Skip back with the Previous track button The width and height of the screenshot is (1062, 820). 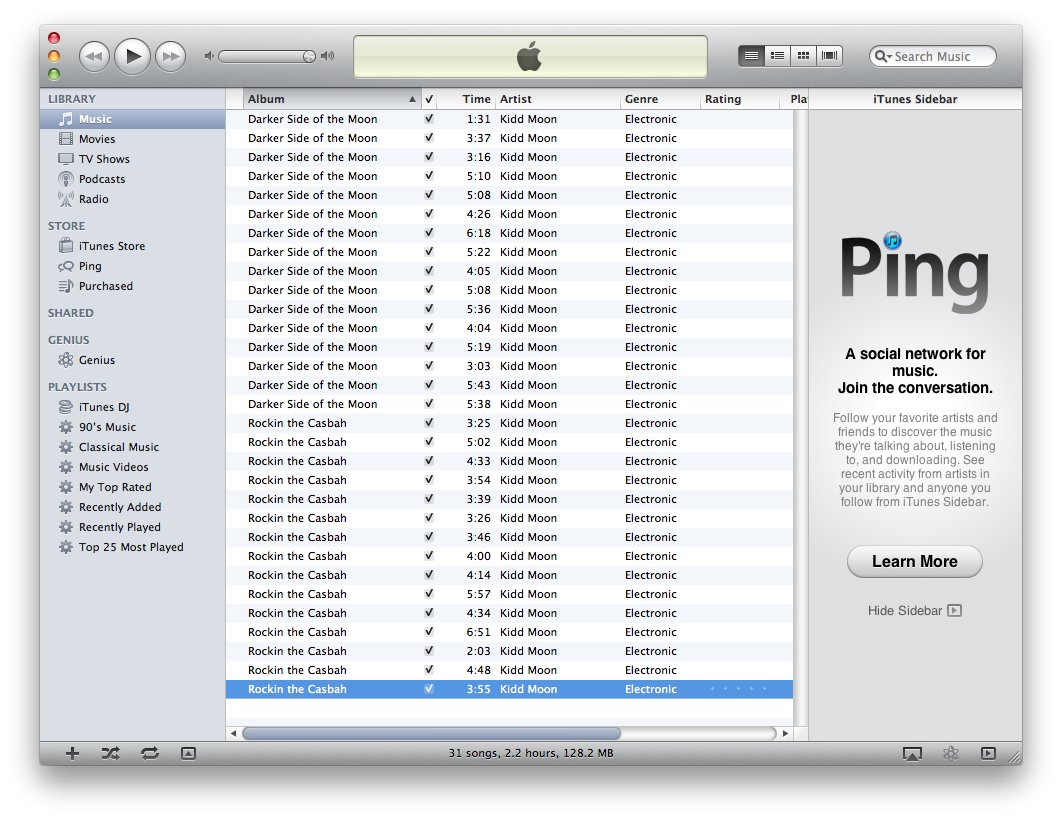click(94, 56)
